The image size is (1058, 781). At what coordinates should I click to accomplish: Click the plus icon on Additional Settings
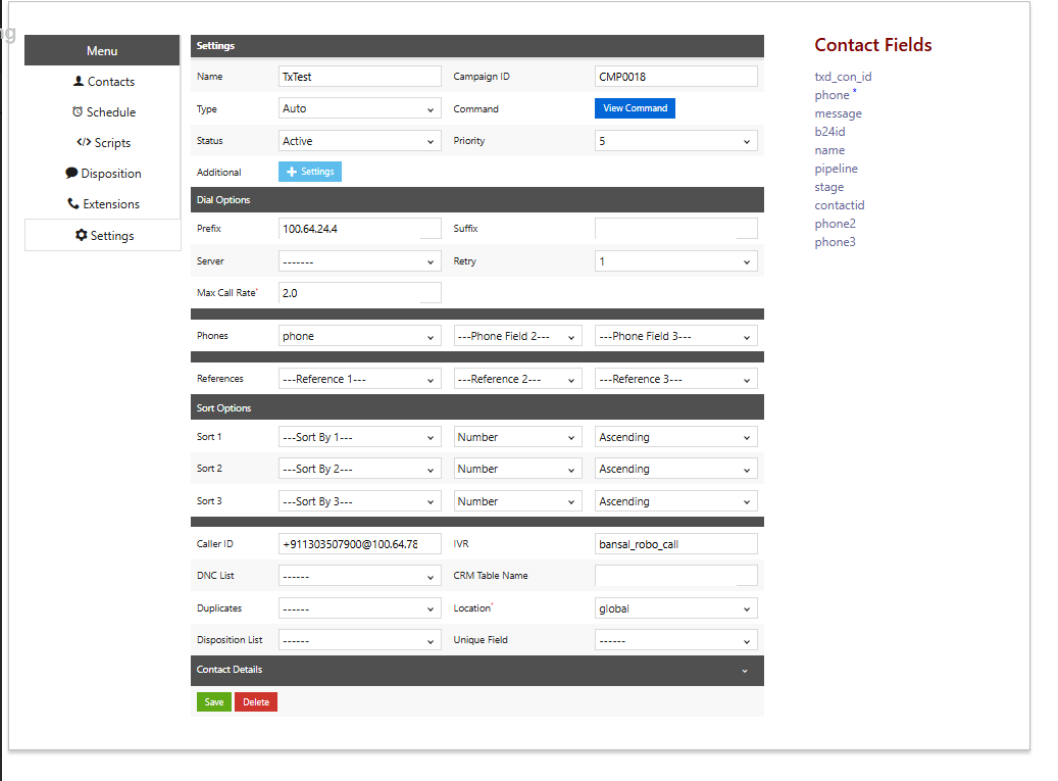coord(292,172)
